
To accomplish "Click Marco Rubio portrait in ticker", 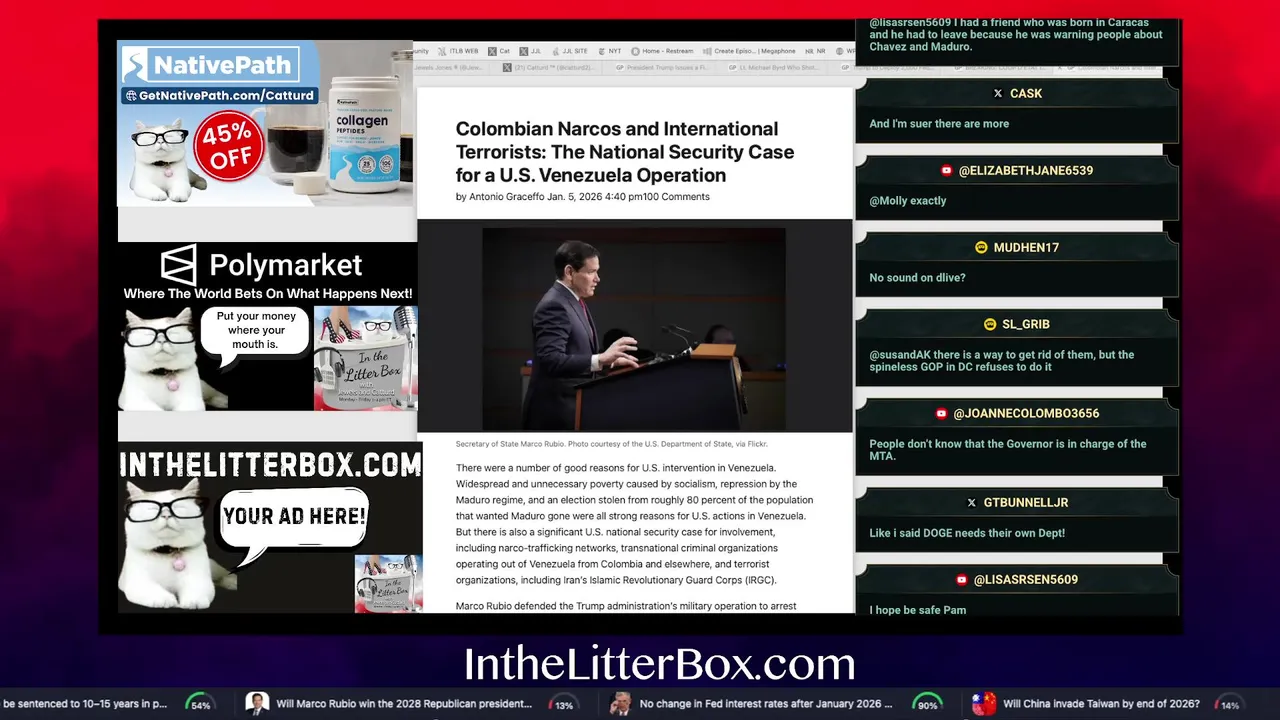I will (258, 704).
